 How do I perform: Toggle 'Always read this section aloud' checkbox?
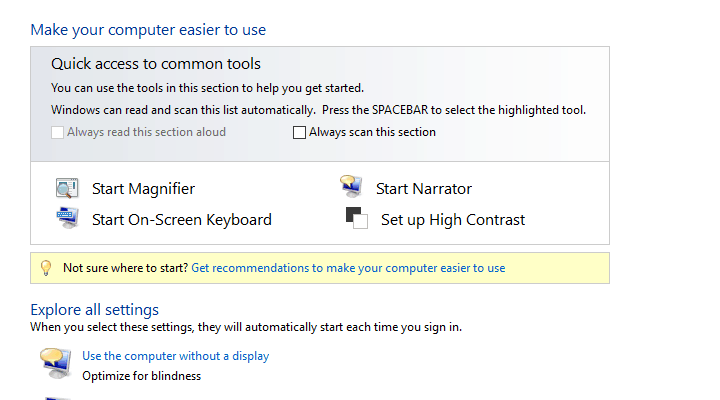click(57, 132)
